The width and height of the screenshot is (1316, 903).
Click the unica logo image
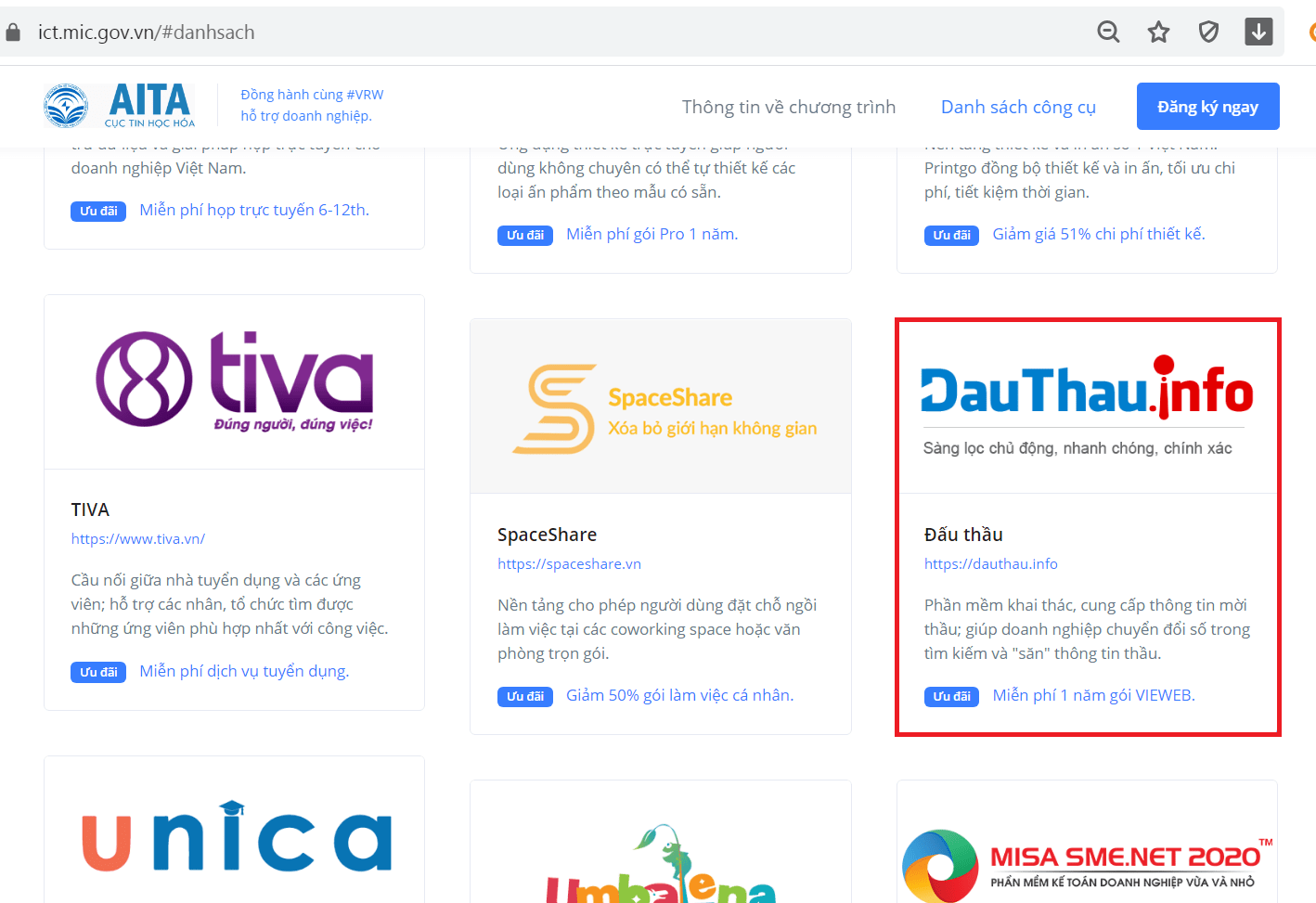pos(237,837)
